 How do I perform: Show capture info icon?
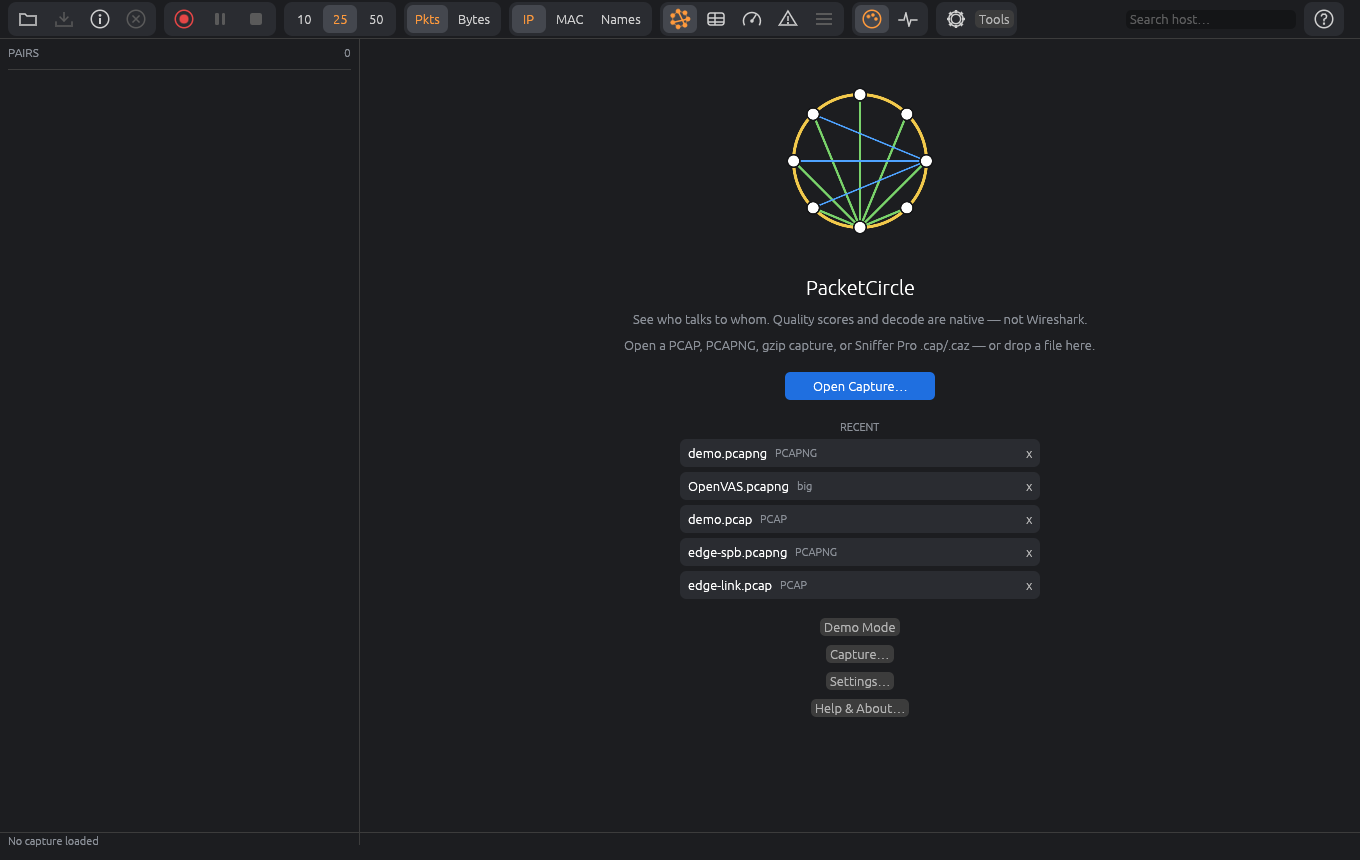click(100, 19)
